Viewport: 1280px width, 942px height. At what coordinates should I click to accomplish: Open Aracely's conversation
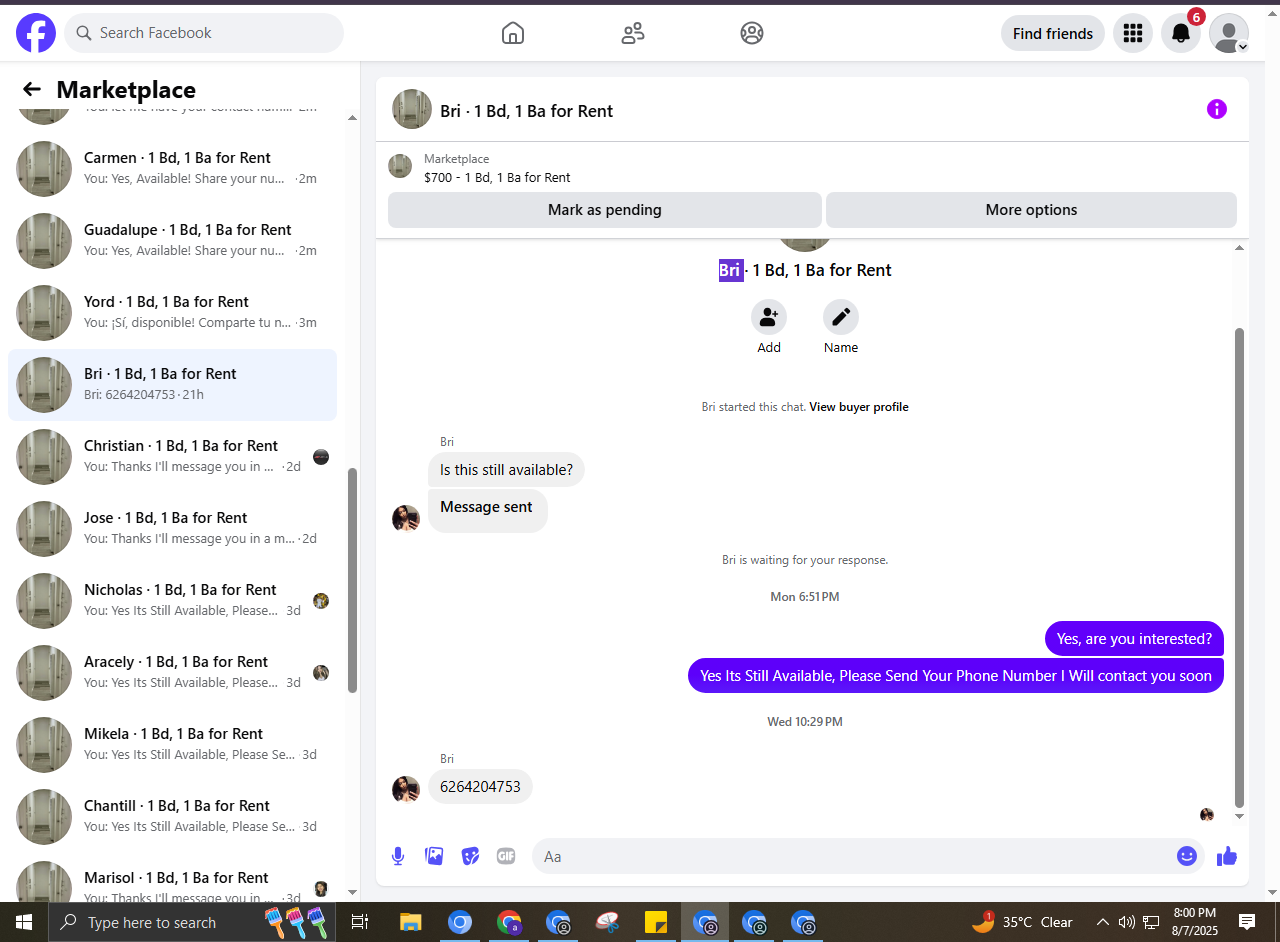(x=172, y=673)
